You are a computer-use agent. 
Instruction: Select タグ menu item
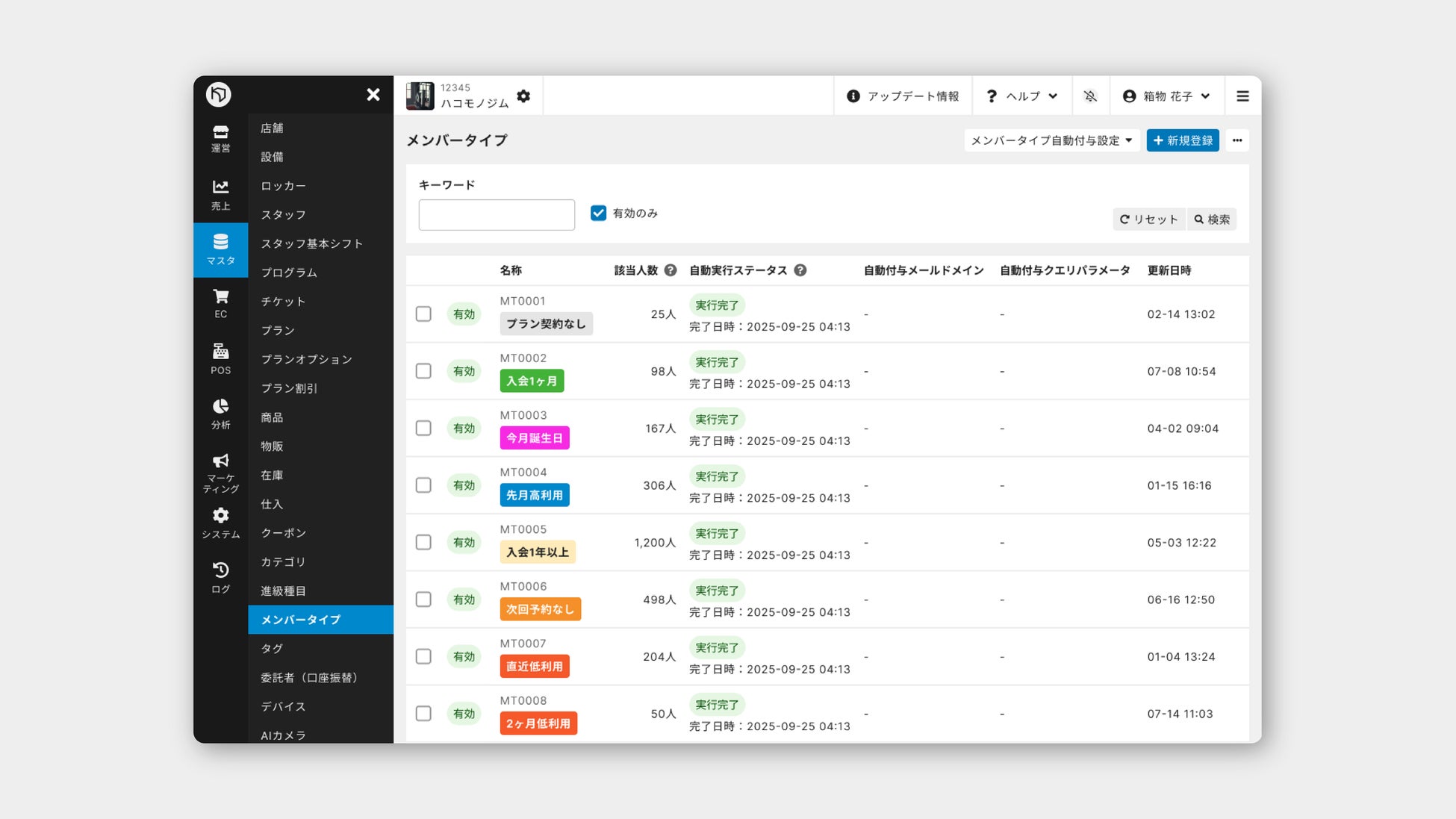tap(320, 649)
